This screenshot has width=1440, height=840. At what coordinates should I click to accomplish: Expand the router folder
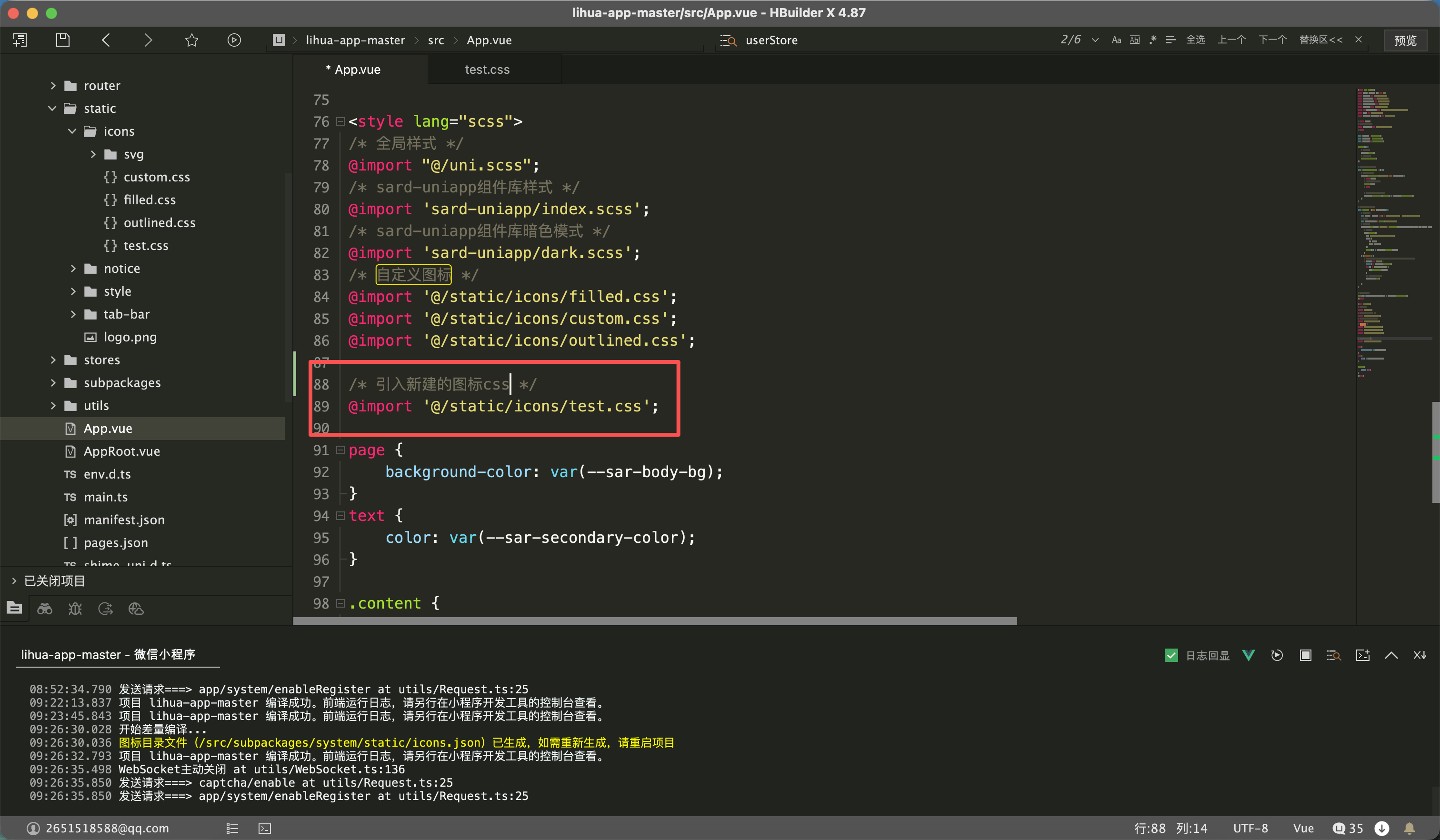[53, 86]
